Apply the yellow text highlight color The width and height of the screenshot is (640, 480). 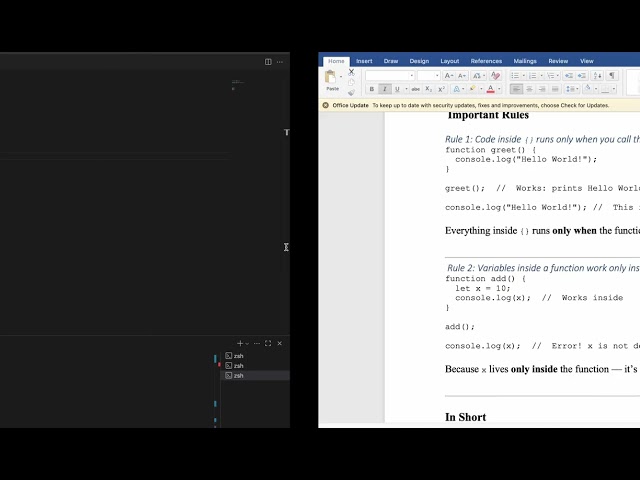473,89
